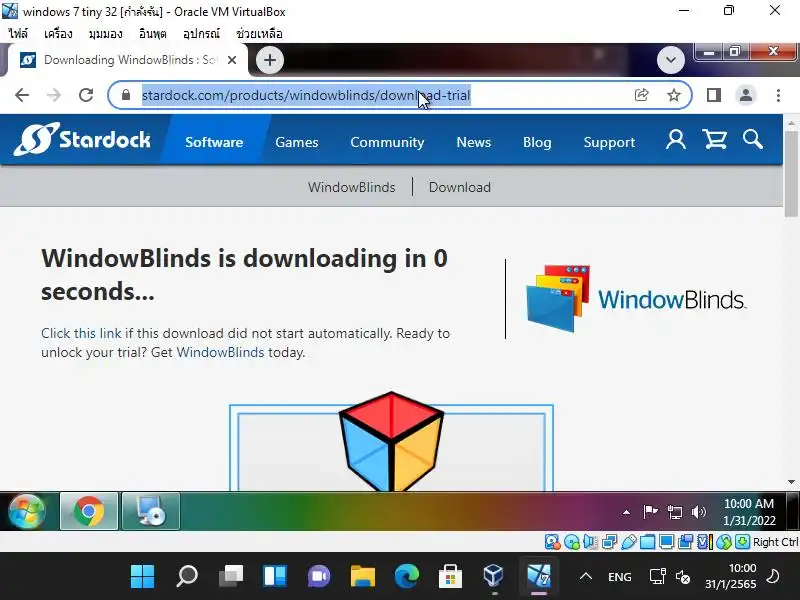
Task: Click Show Desktop strip on Windows 7 taskbar
Action: [792, 511]
